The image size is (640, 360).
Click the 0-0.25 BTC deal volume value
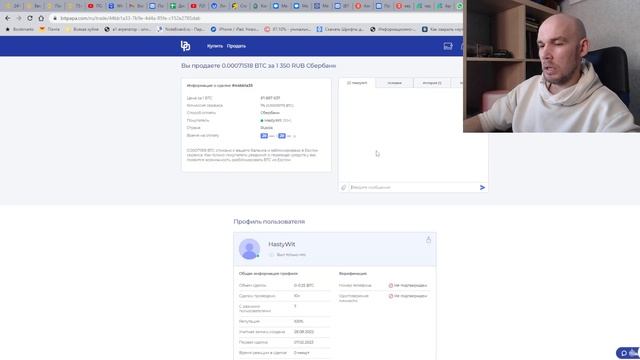pos(304,285)
